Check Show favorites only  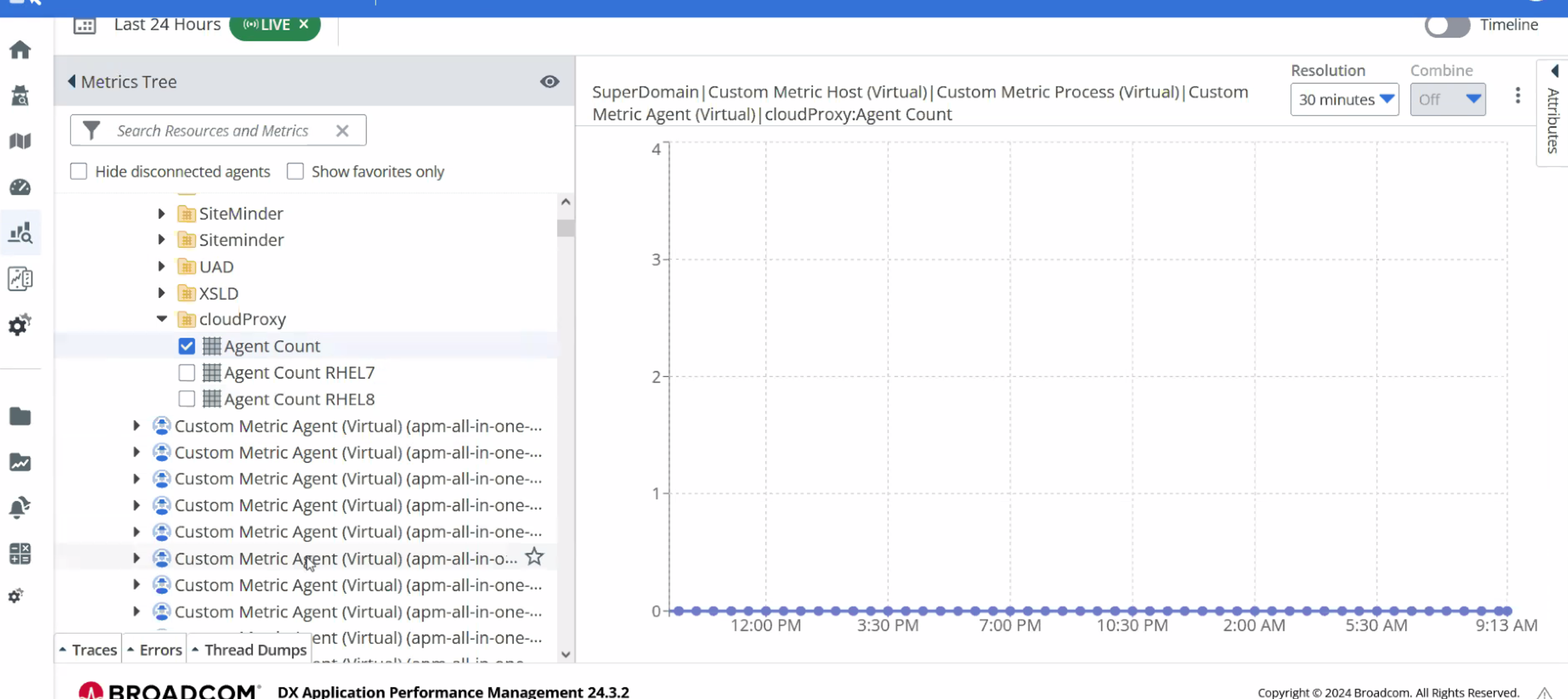point(296,171)
